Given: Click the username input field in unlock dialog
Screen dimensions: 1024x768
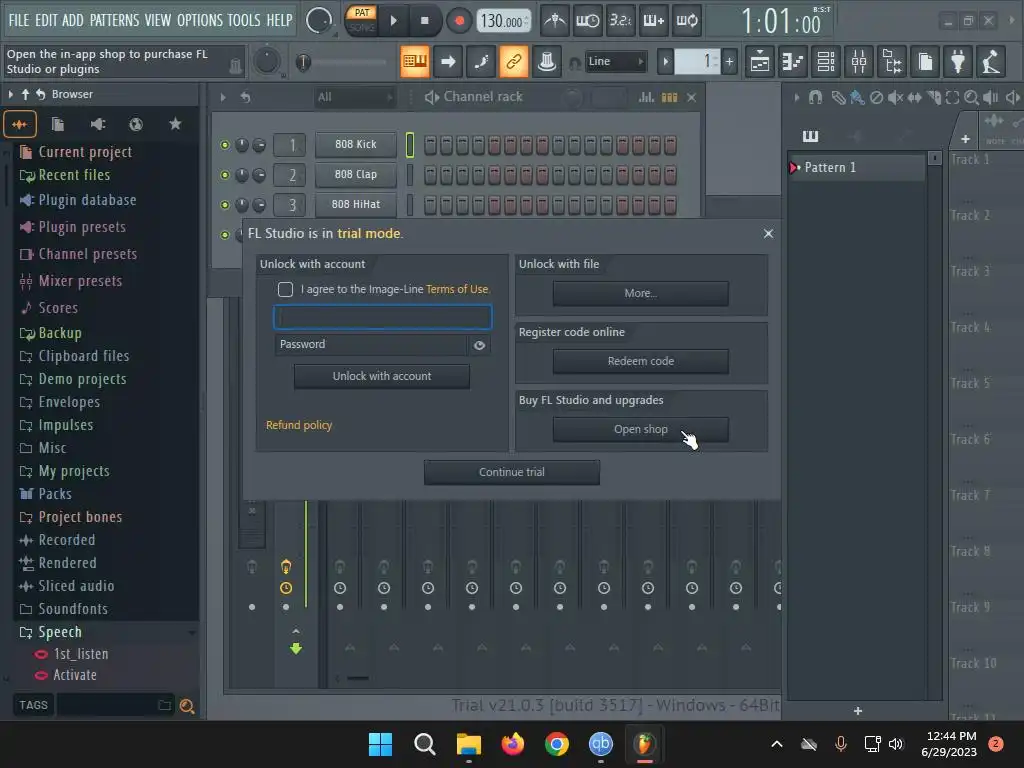Looking at the screenshot, I should pyautogui.click(x=383, y=317).
